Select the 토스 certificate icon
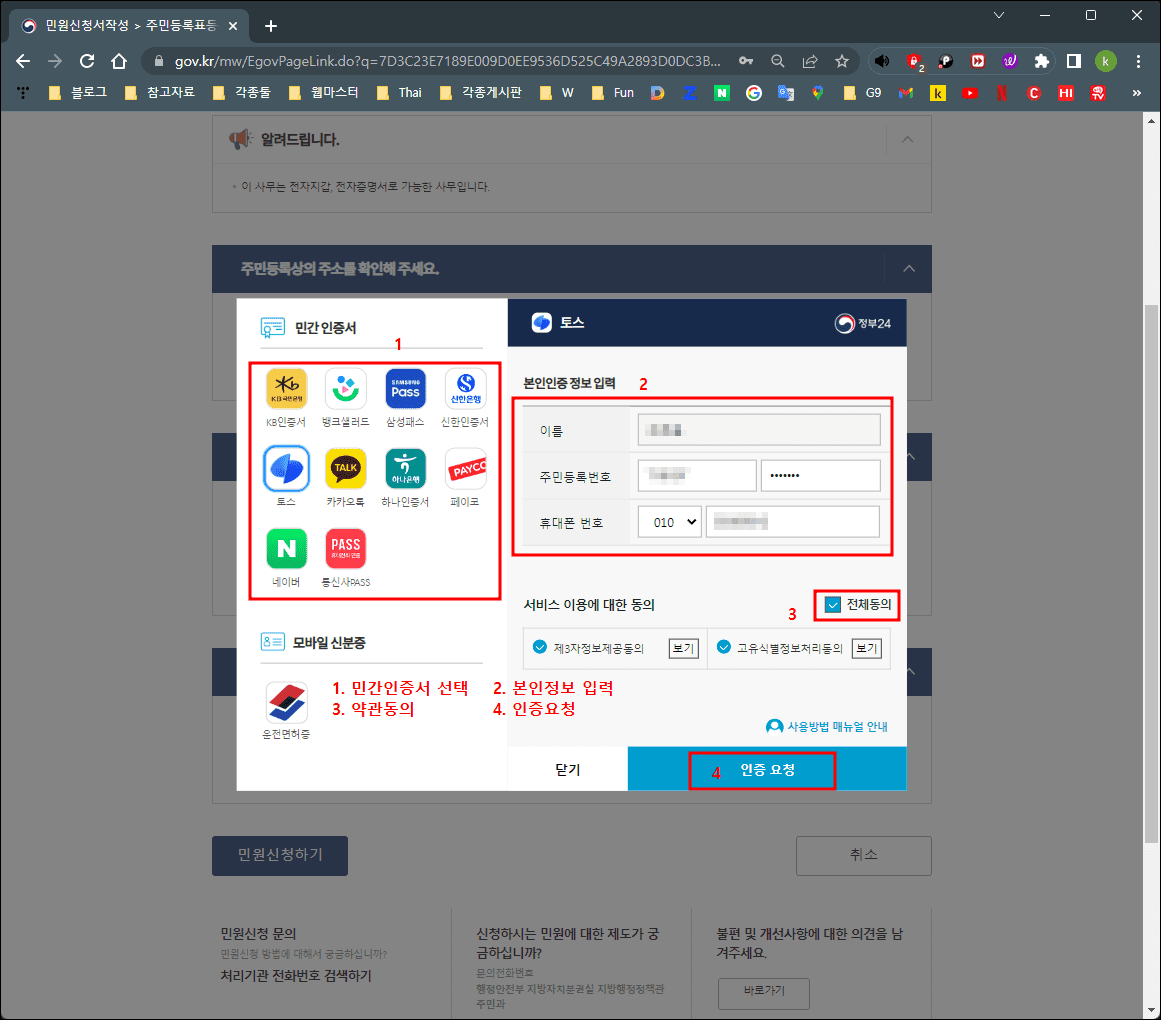This screenshot has width=1161, height=1020. point(286,469)
